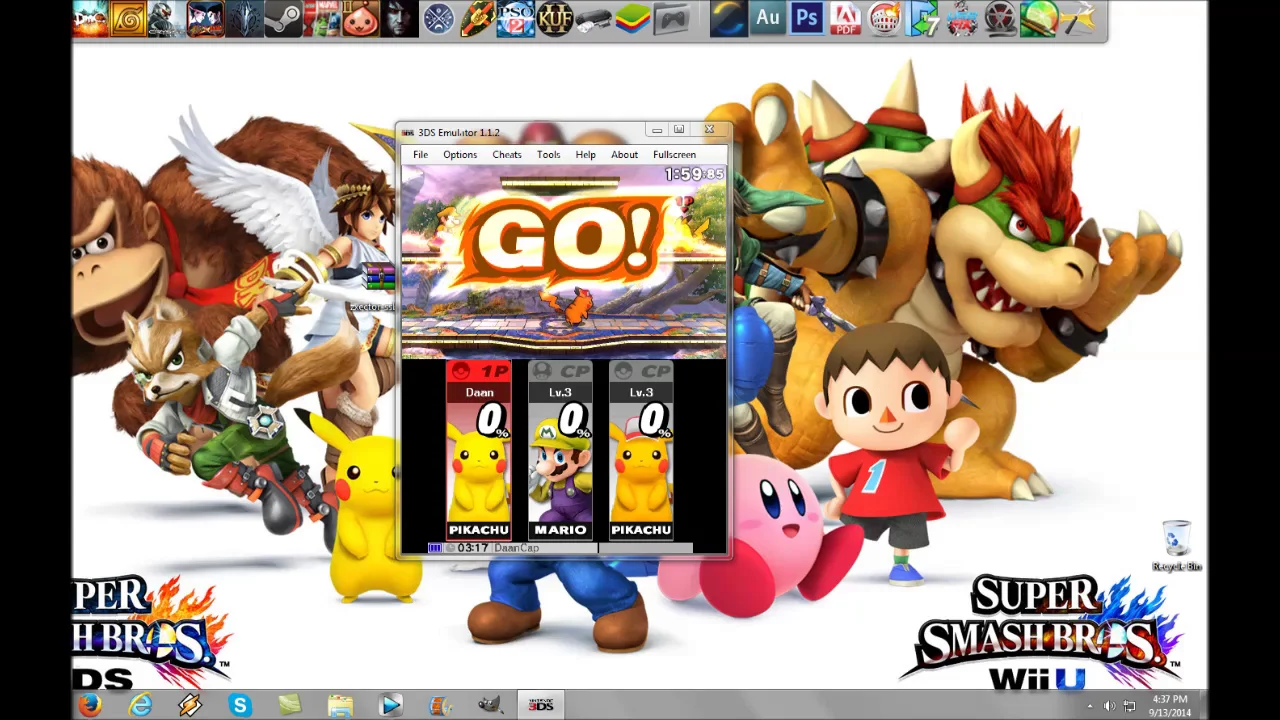Open Skype from the taskbar
The width and height of the screenshot is (1280, 720).
coord(240,705)
